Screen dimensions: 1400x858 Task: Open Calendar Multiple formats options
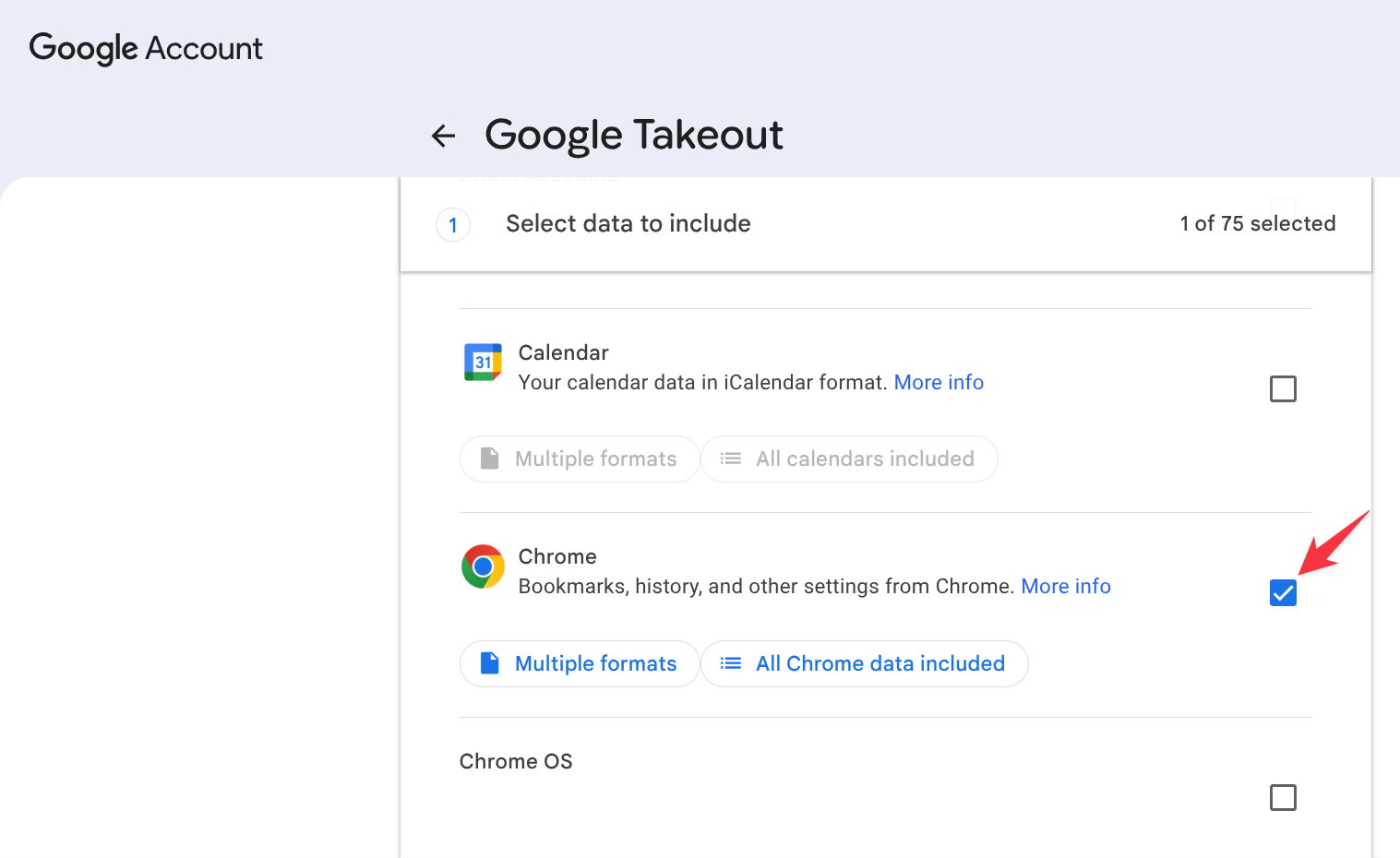coord(580,459)
